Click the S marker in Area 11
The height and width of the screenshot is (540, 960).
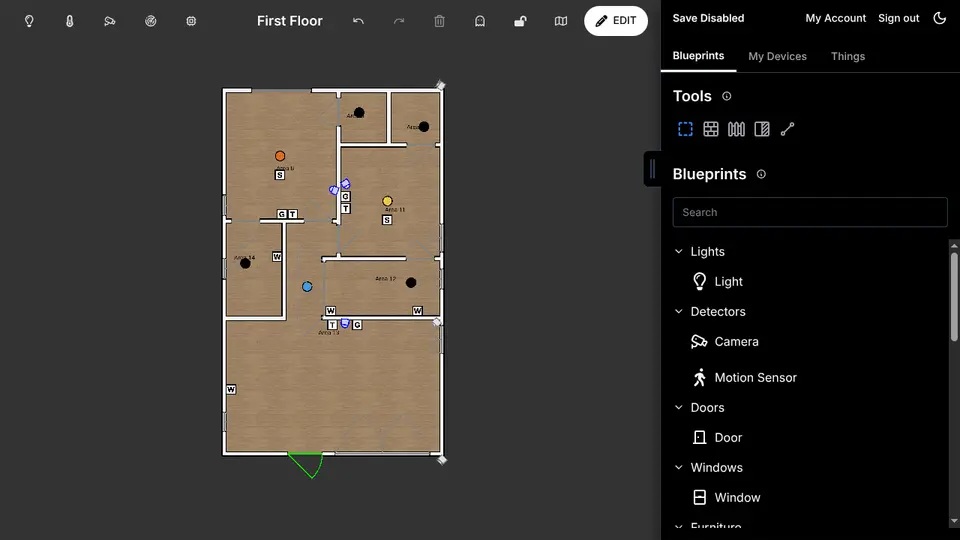(387, 220)
